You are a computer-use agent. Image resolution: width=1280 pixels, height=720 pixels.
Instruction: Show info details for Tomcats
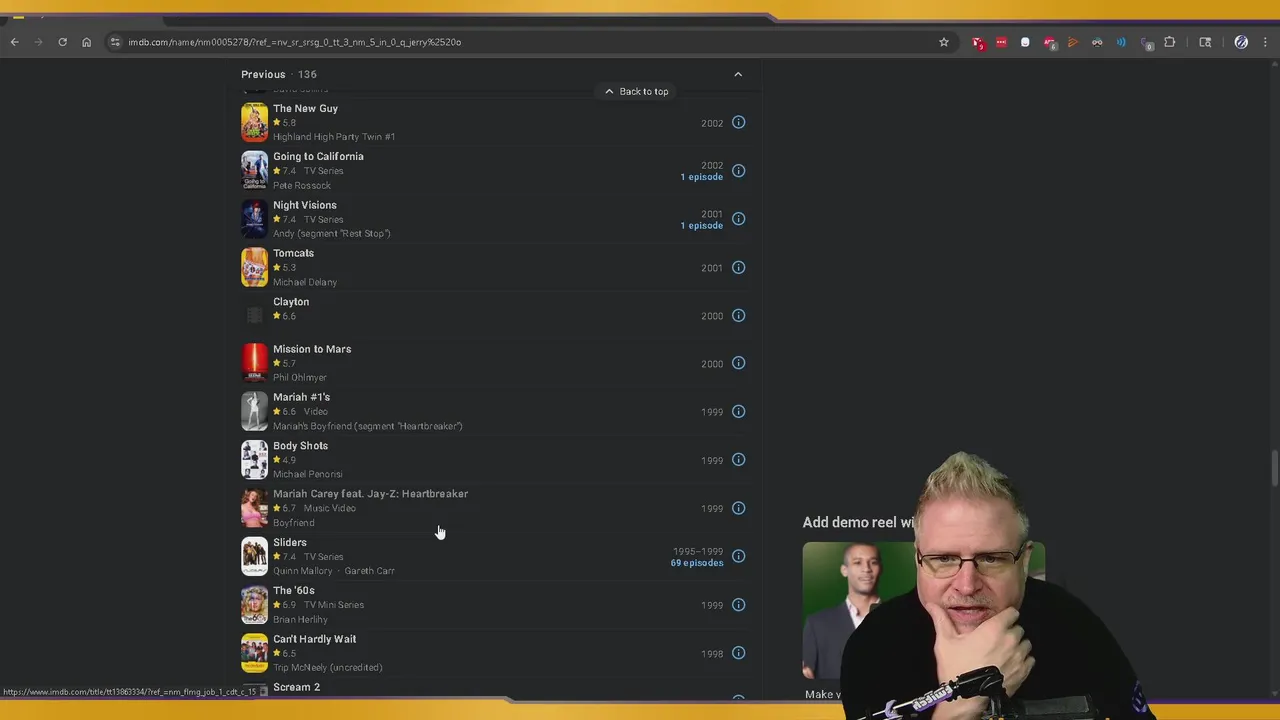pos(738,267)
